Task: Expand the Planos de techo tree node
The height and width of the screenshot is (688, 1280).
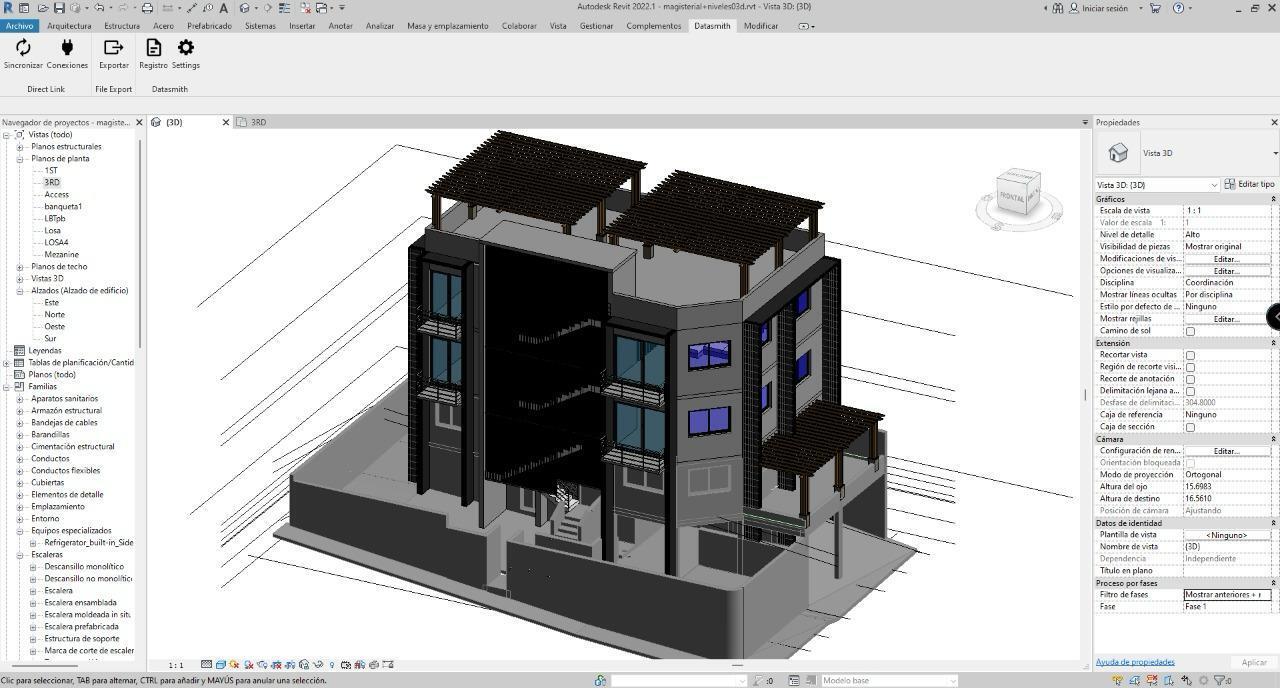Action: [20, 267]
